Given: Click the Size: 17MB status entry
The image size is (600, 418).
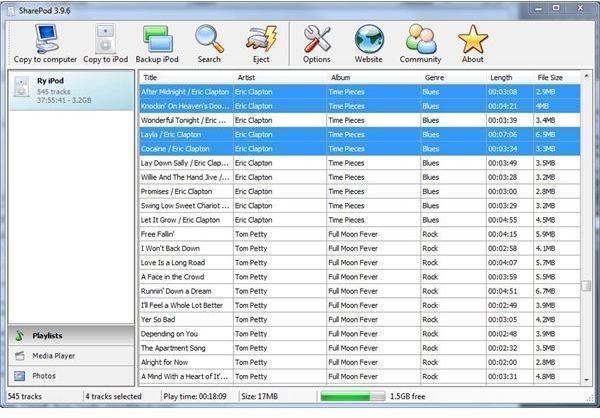Looking at the screenshot, I should 259,397.
